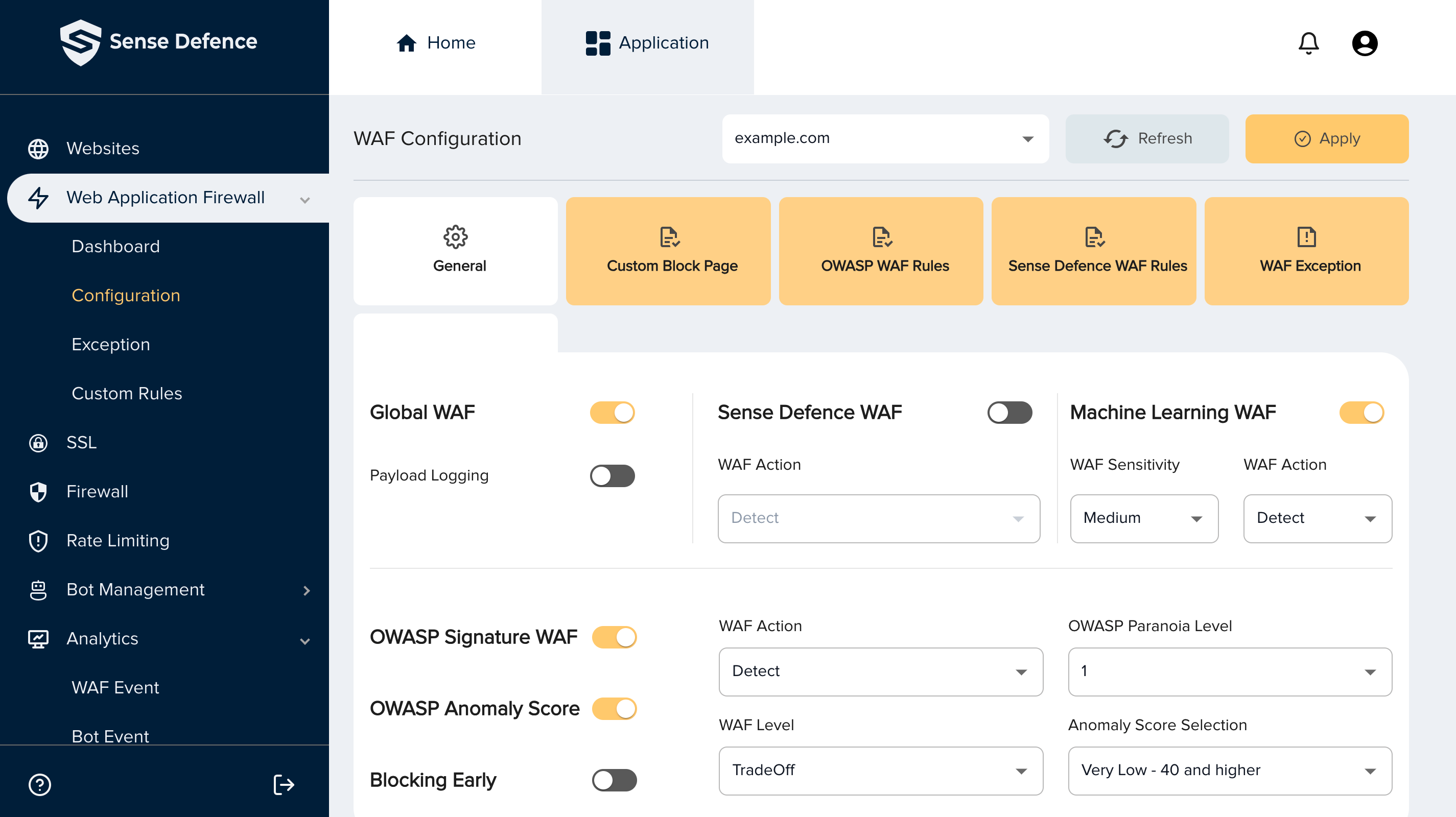Click the Bot Management robot icon
Screen dimensions: 1456x817
click(38, 590)
